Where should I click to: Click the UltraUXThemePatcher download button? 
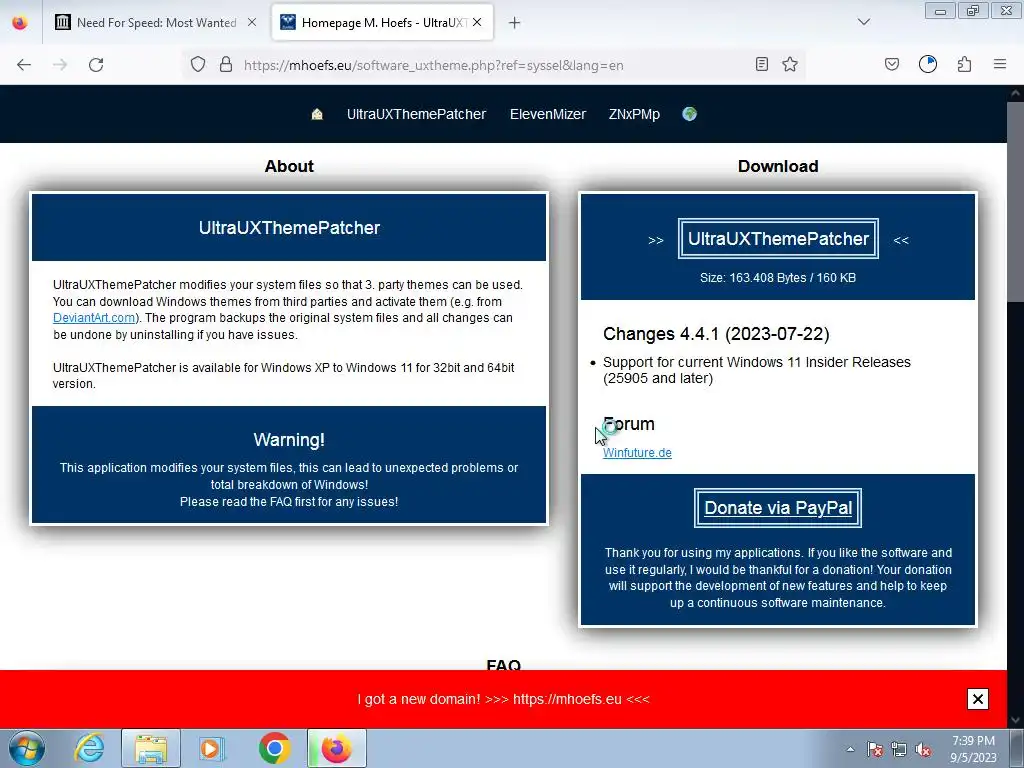pos(778,239)
